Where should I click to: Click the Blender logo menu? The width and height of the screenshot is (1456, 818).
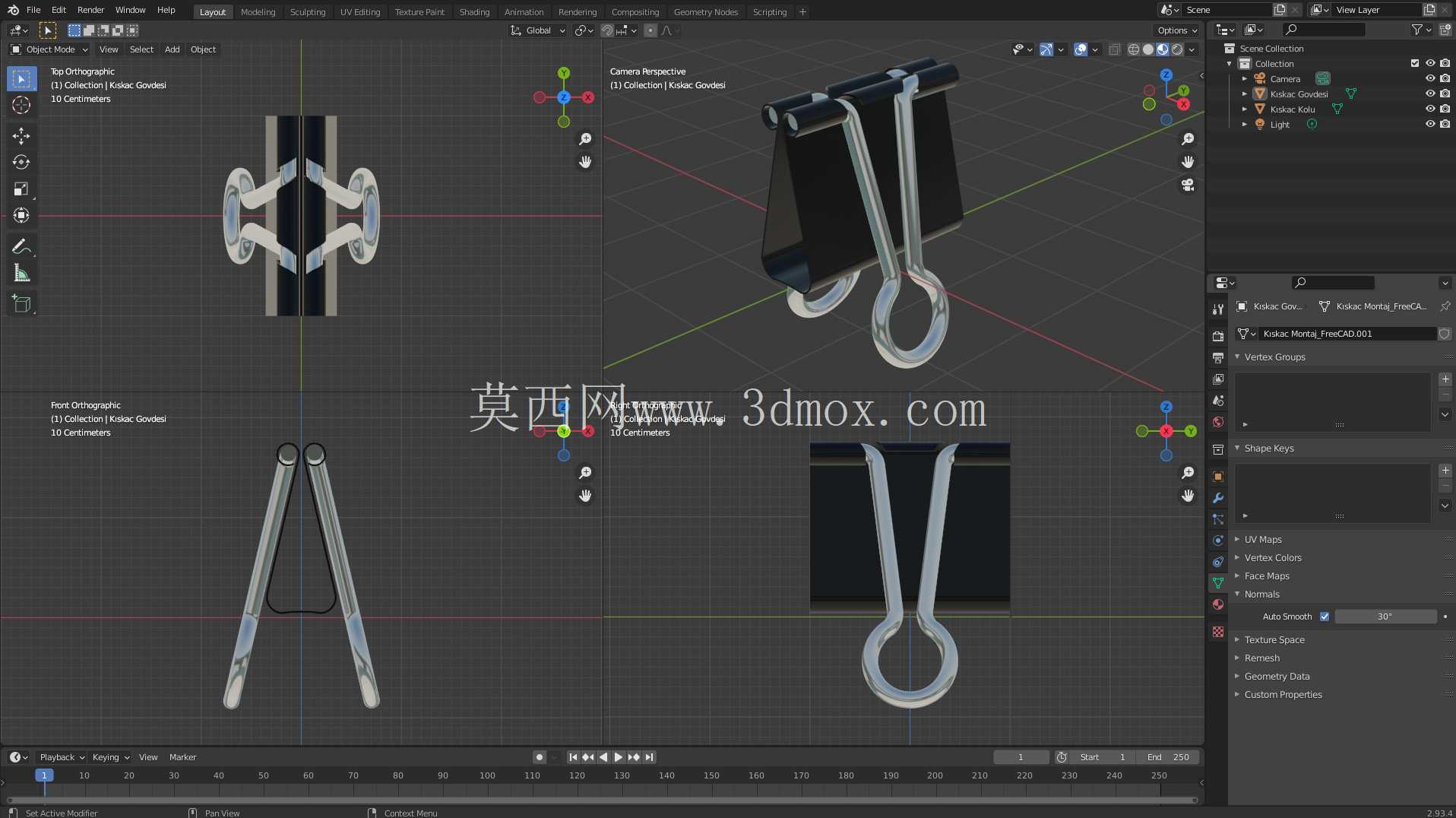(13, 10)
